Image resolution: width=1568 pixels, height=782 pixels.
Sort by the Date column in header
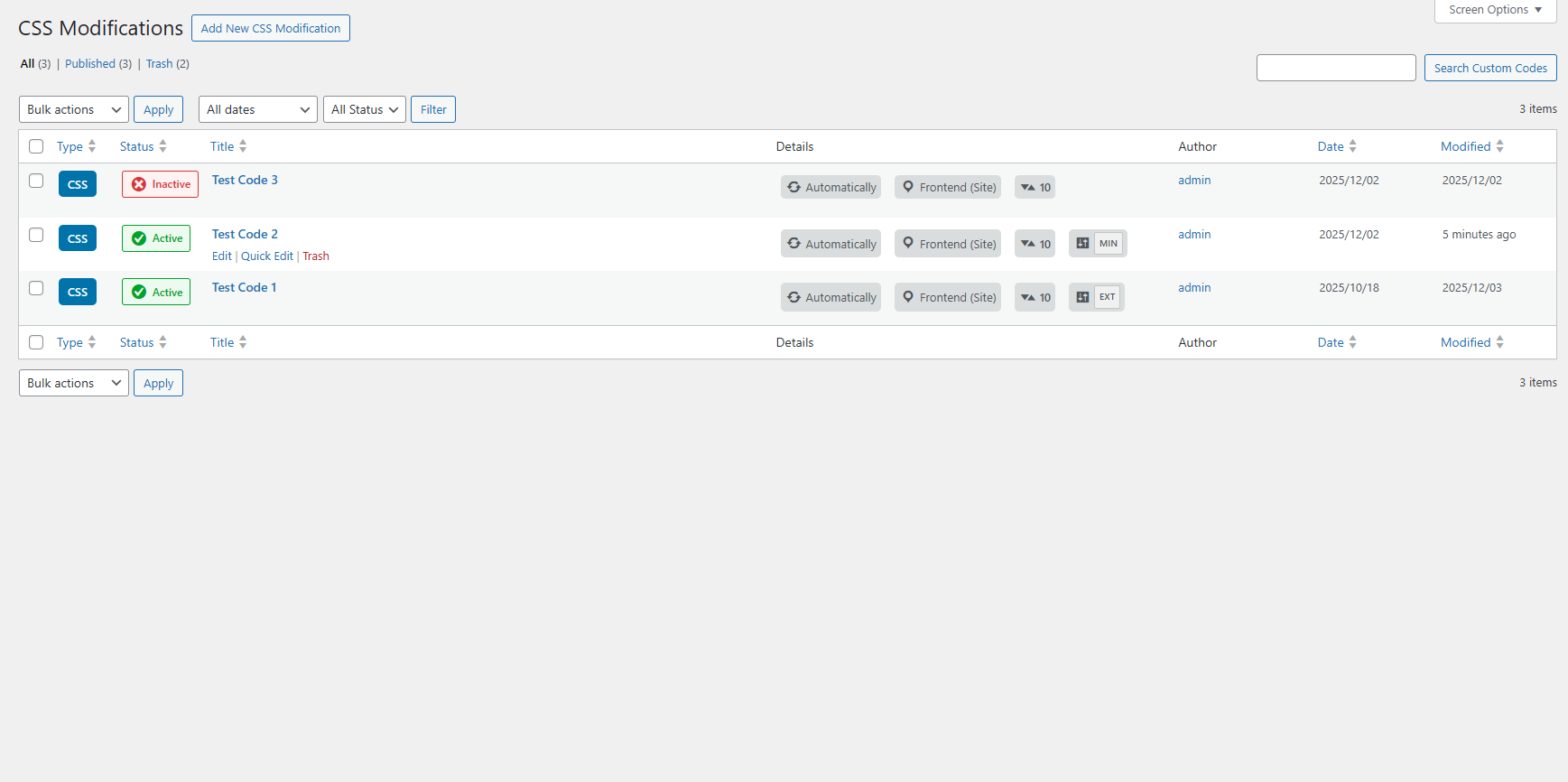[1337, 146]
